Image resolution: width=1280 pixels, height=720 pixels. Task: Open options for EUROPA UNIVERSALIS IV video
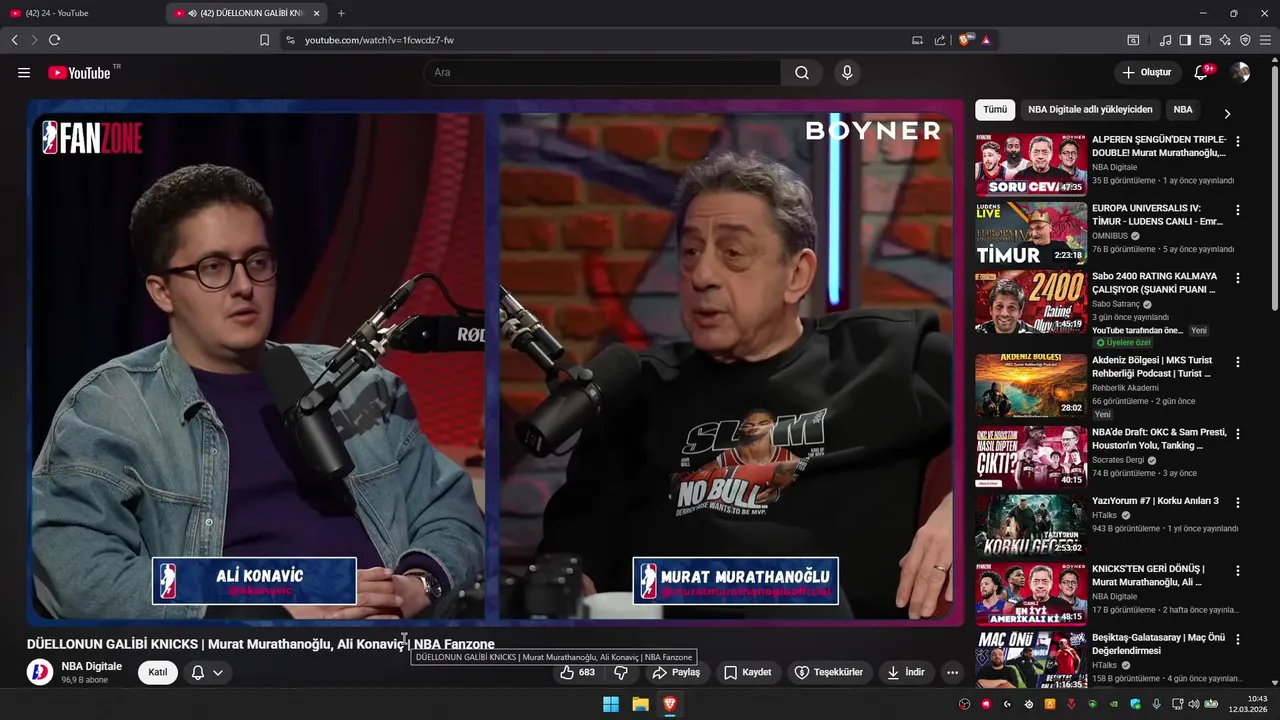(1238, 211)
